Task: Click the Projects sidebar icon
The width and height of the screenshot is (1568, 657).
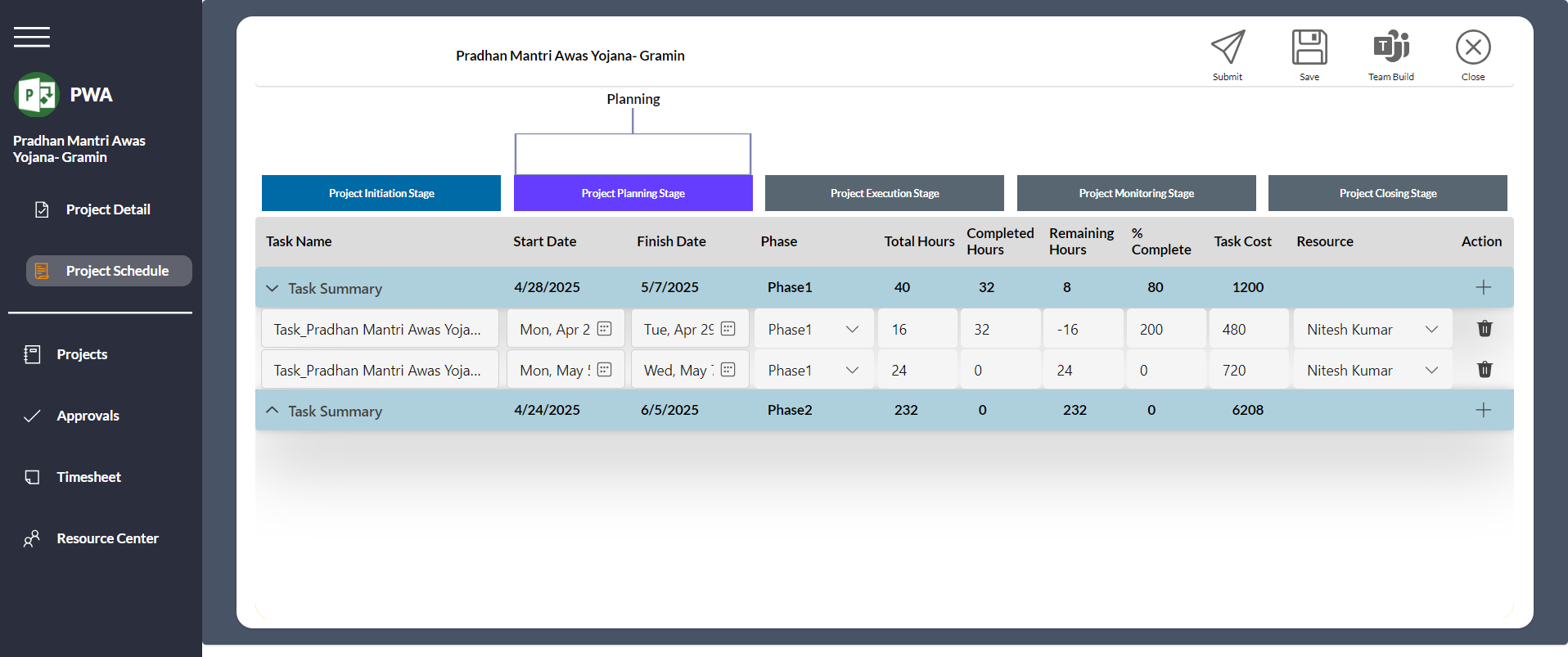Action: tap(32, 354)
